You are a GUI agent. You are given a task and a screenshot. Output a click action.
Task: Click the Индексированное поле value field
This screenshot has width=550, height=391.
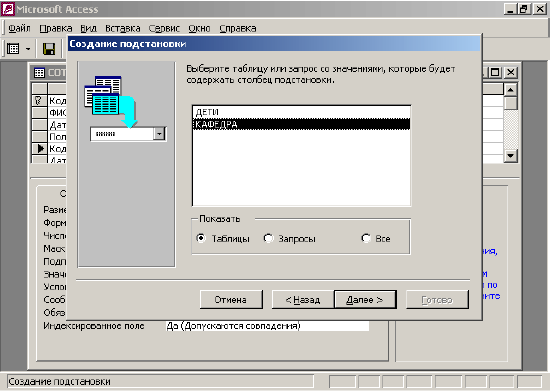[x=267, y=326]
